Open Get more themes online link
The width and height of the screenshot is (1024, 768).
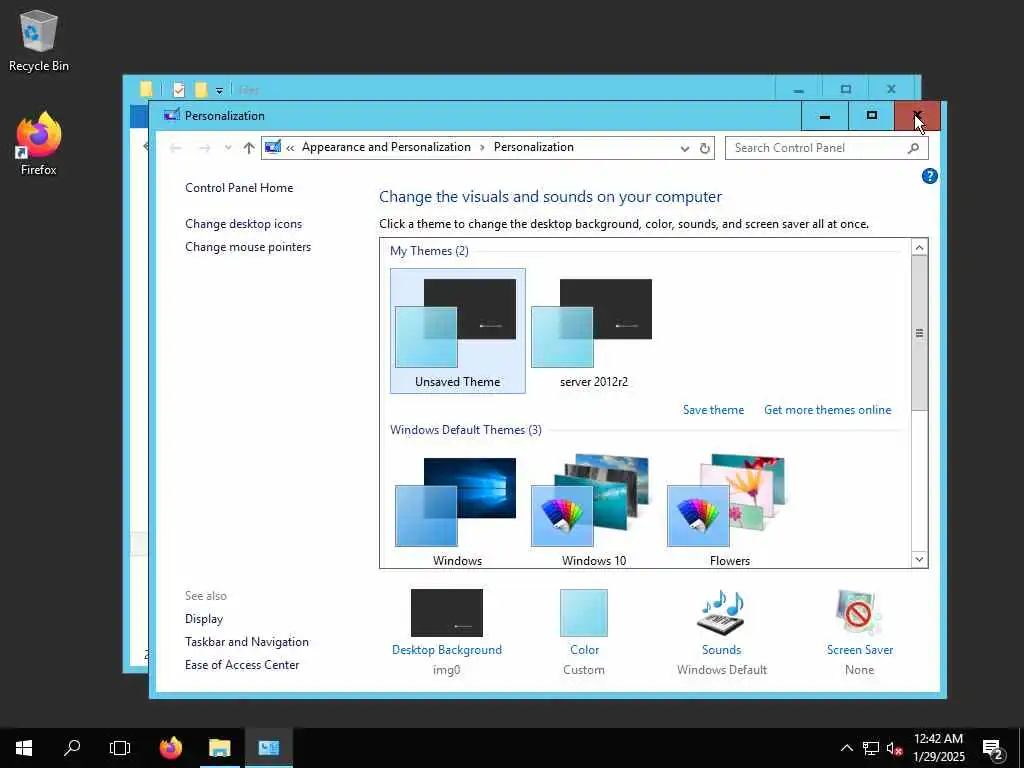(x=827, y=409)
